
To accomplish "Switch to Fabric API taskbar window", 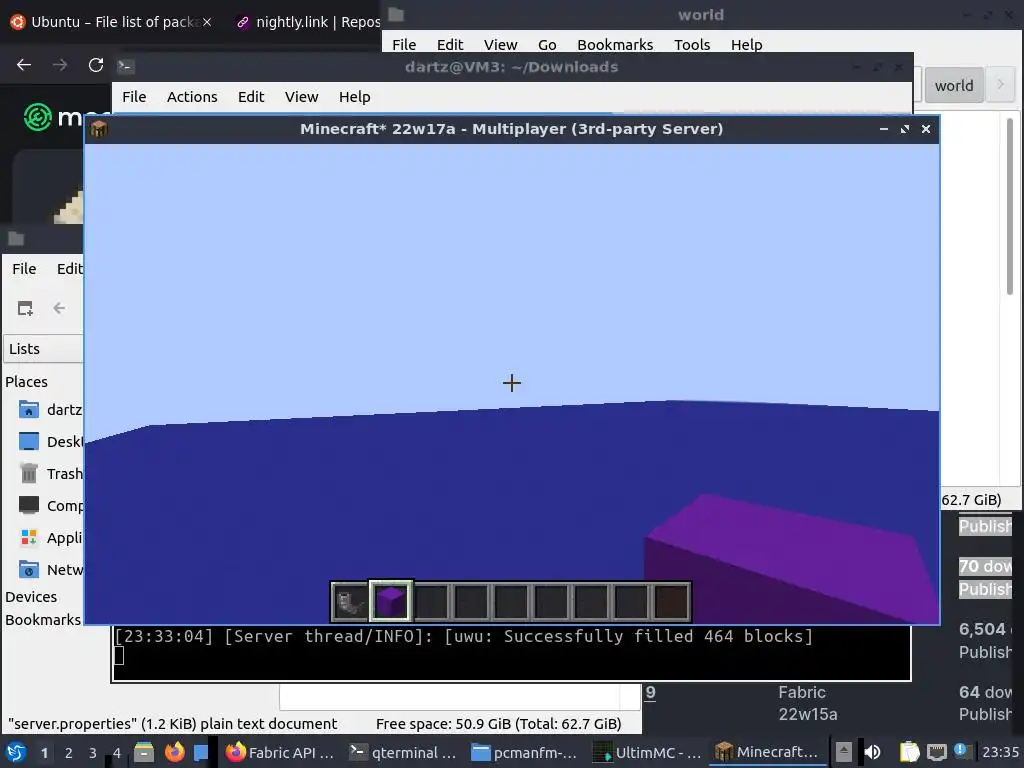I will tap(281, 752).
